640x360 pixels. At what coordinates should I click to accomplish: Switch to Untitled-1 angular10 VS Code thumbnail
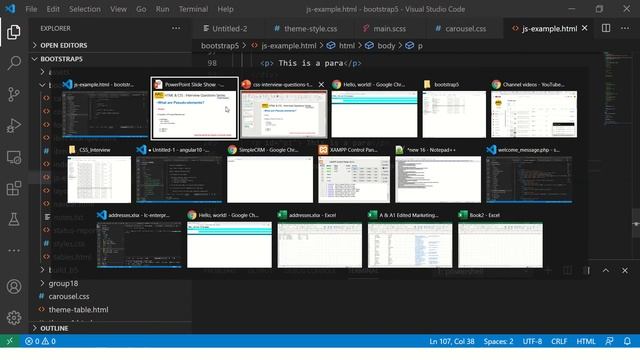(179, 173)
